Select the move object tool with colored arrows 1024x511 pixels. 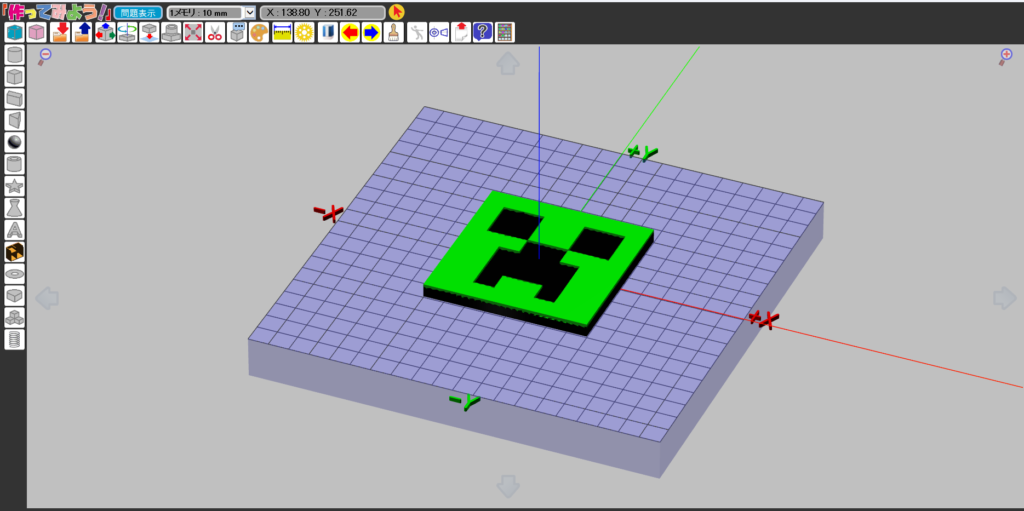pos(104,33)
